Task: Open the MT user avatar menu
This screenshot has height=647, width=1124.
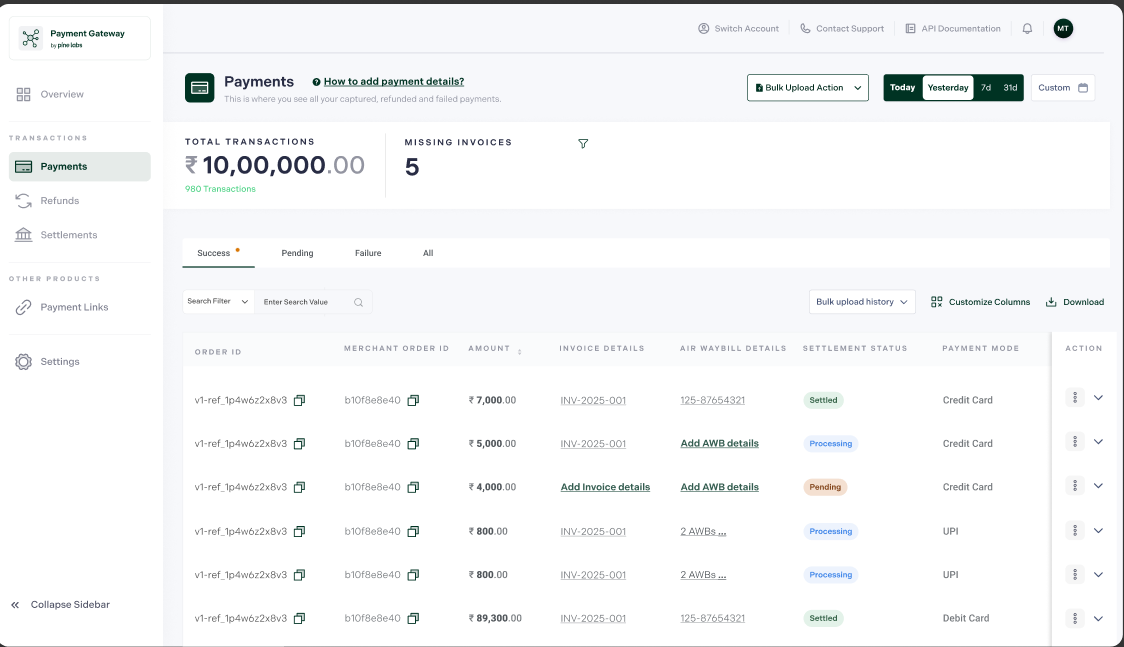Action: (1063, 29)
